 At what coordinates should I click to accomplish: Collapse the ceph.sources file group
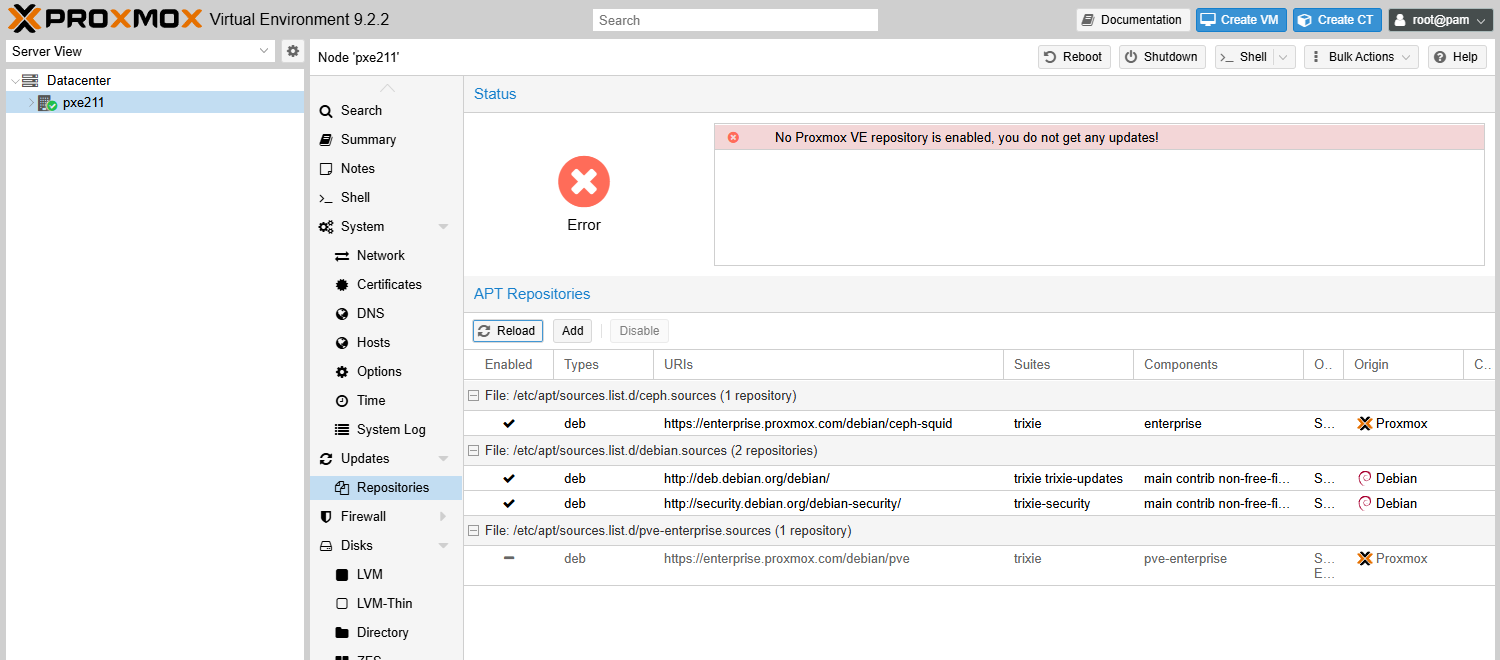(474, 396)
